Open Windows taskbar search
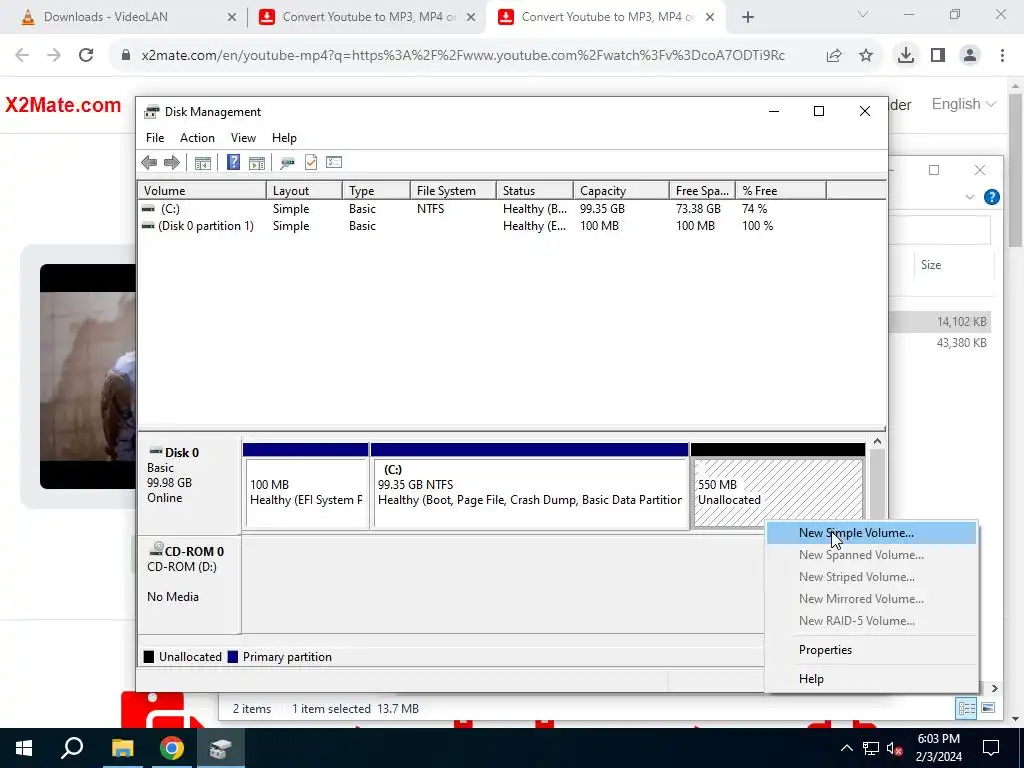Viewport: 1024px width, 768px height. click(x=72, y=748)
